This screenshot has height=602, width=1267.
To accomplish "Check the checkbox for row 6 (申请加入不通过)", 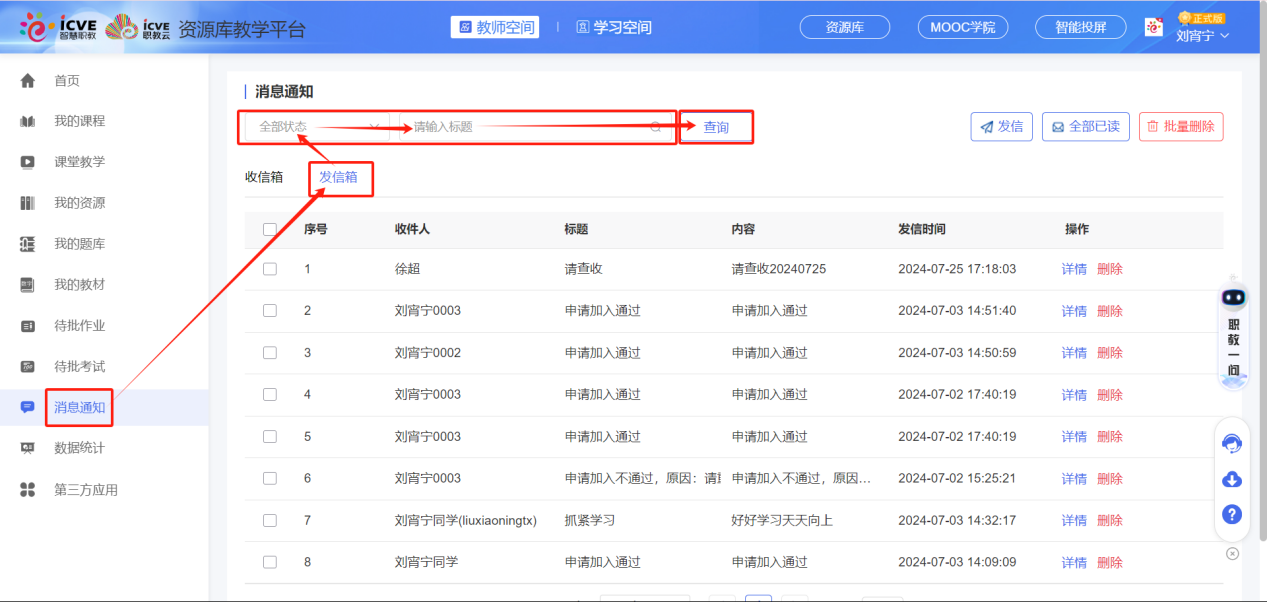I will pyautogui.click(x=269, y=478).
